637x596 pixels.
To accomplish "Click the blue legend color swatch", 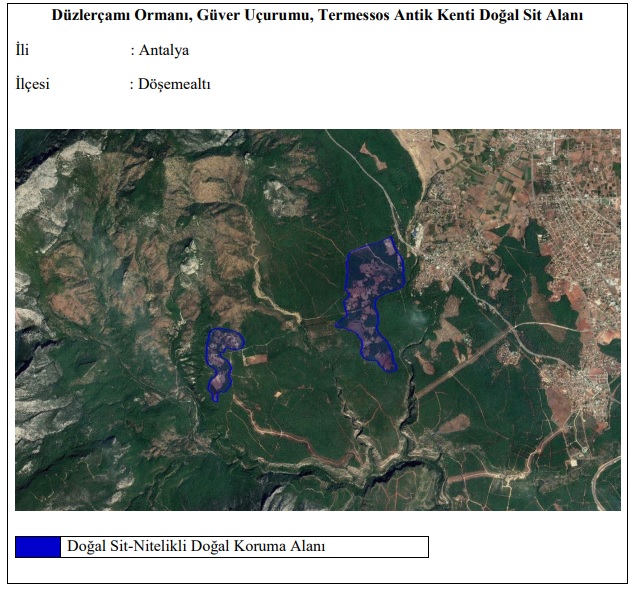I will [38, 547].
